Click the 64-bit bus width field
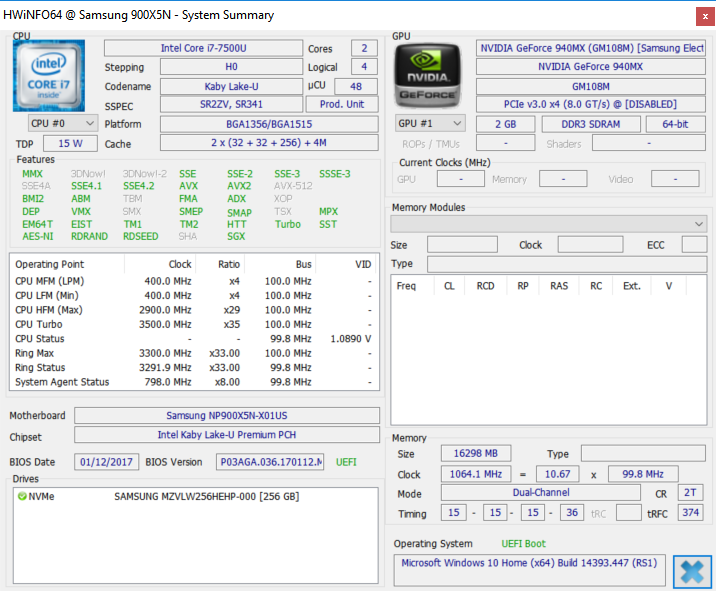This screenshot has width=716, height=591. [x=675, y=124]
